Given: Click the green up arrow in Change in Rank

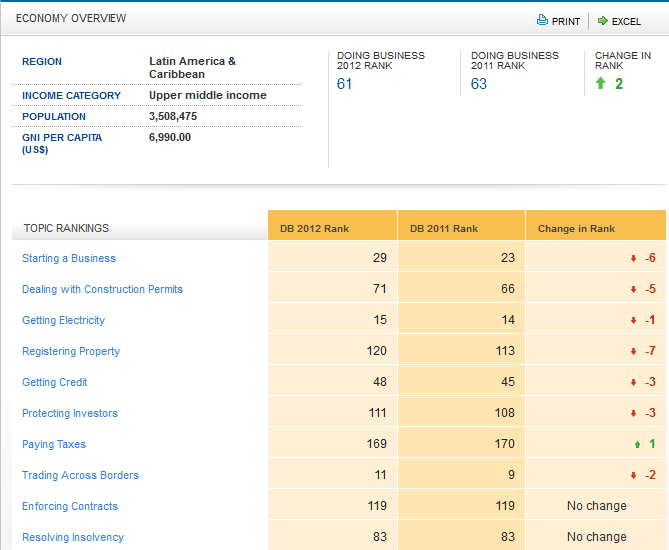Looking at the screenshot, I should click(600, 84).
